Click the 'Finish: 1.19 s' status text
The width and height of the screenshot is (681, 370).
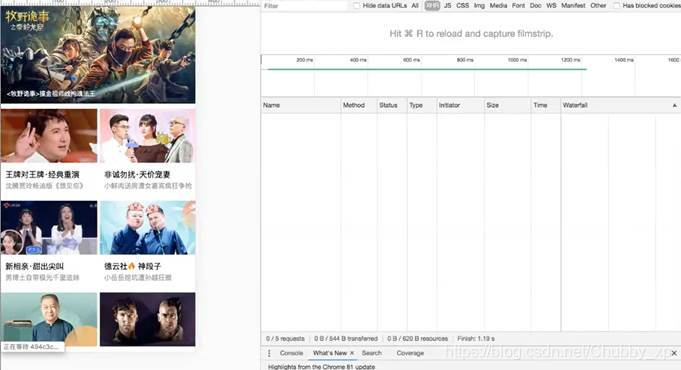coord(476,338)
